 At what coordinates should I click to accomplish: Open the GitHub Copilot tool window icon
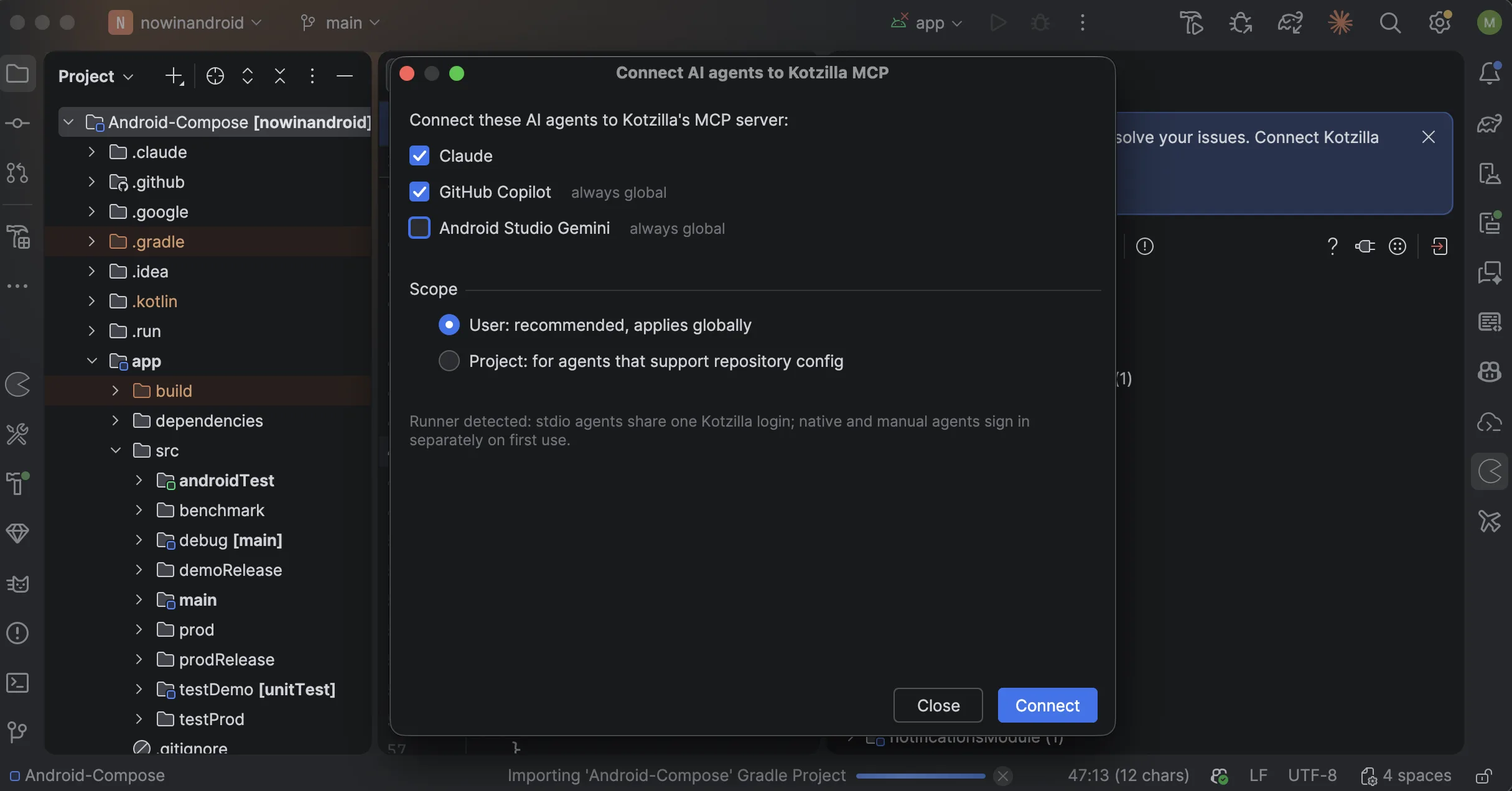click(x=1490, y=372)
